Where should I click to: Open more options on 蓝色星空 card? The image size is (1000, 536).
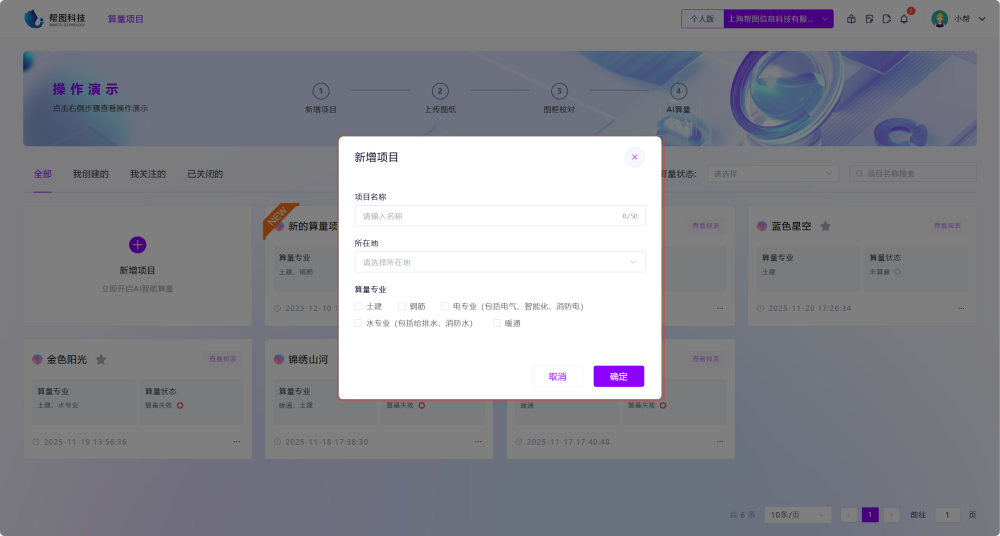961,308
